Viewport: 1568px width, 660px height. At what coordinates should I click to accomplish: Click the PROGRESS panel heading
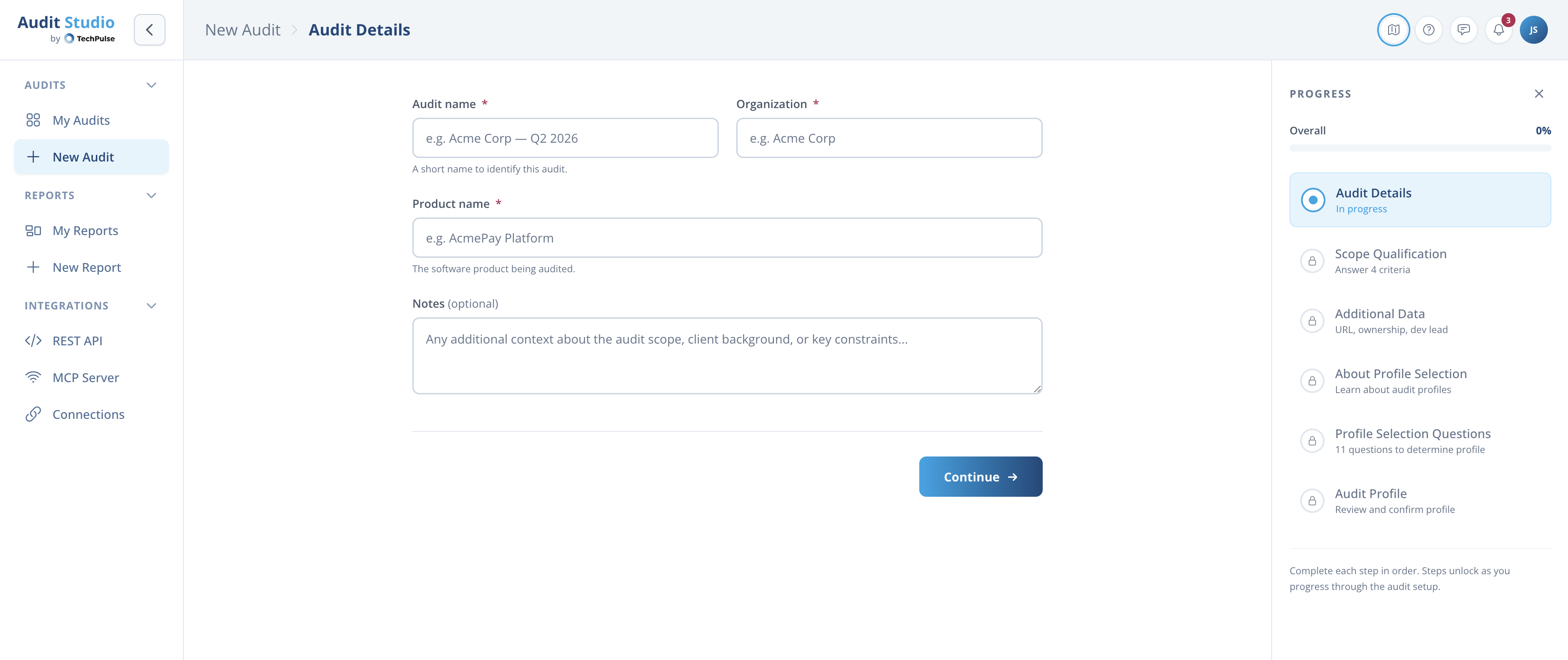(x=1320, y=94)
